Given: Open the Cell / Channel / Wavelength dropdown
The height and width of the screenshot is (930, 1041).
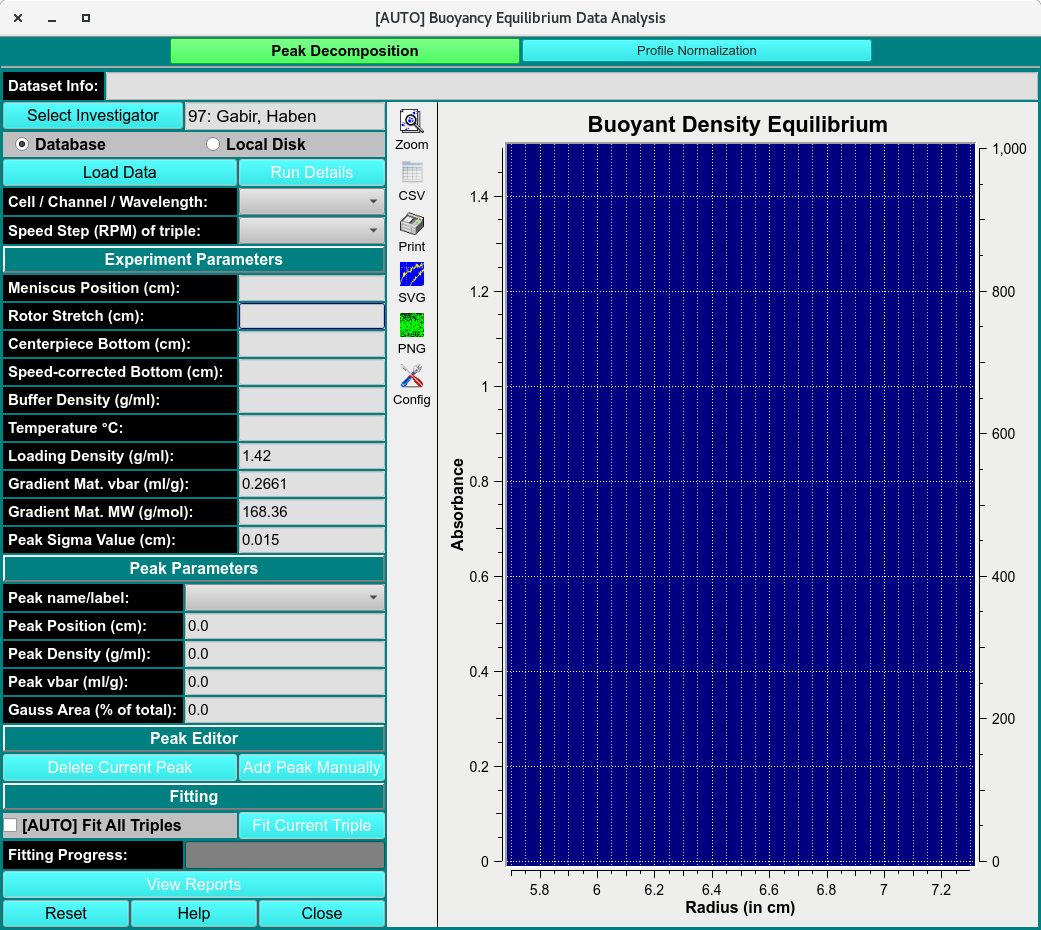Looking at the screenshot, I should click(x=311, y=202).
